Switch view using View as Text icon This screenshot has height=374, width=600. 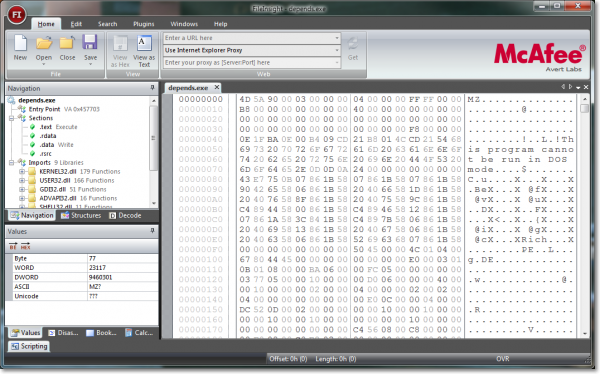tap(144, 44)
